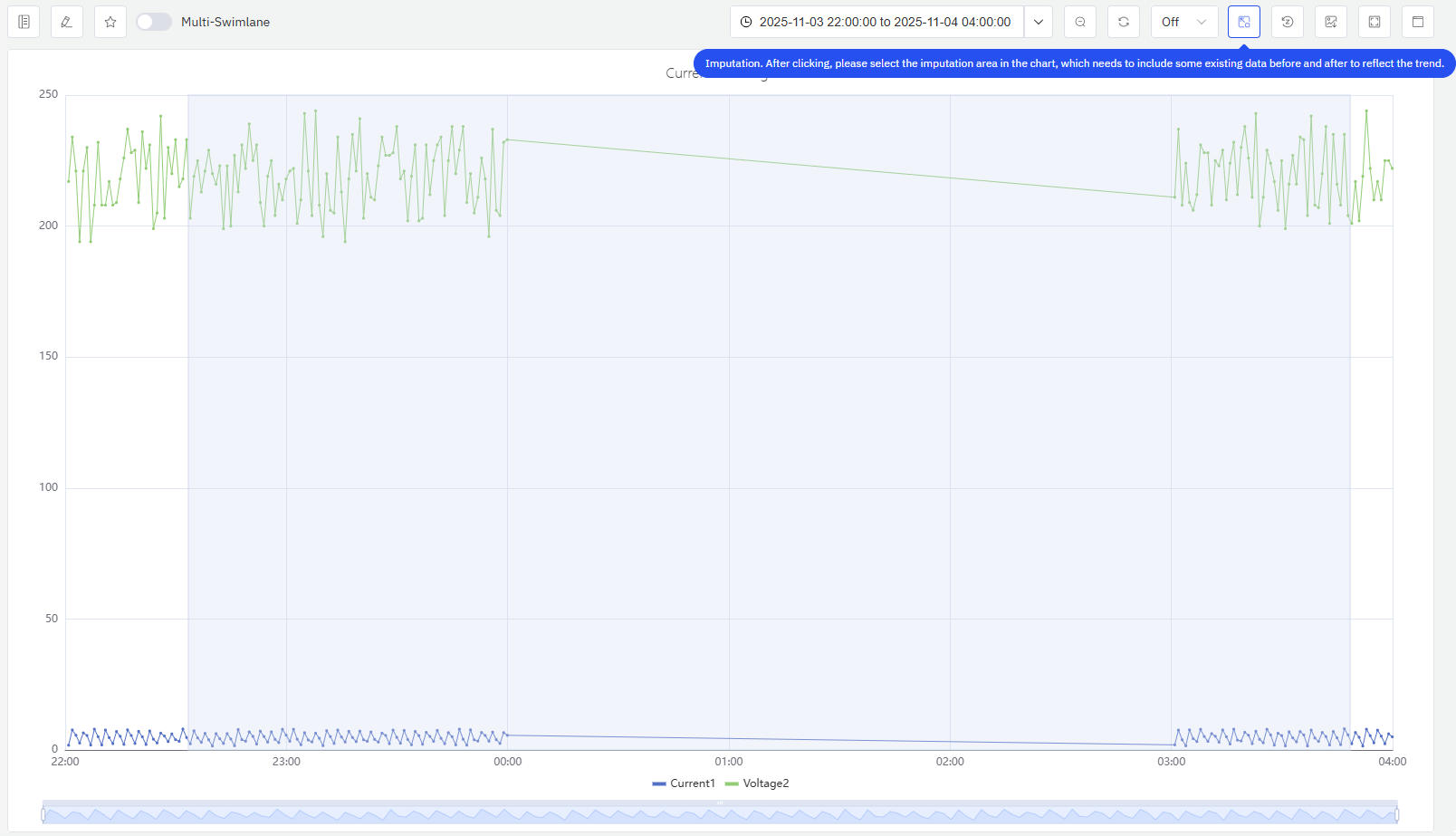The width and height of the screenshot is (1456, 836).
Task: Enter fullscreen view of the chart
Action: point(1375,22)
